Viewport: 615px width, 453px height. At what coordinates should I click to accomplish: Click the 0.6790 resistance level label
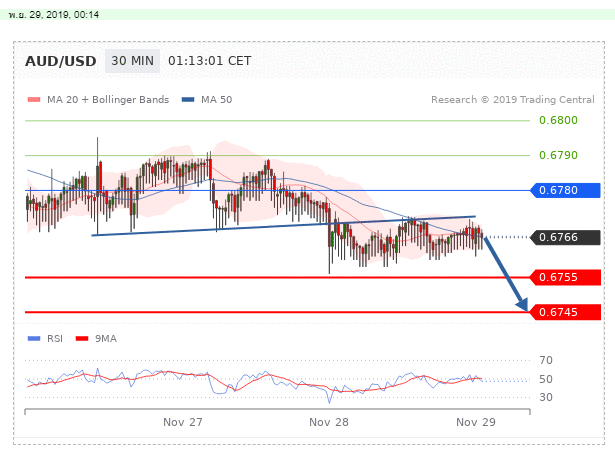pos(558,155)
